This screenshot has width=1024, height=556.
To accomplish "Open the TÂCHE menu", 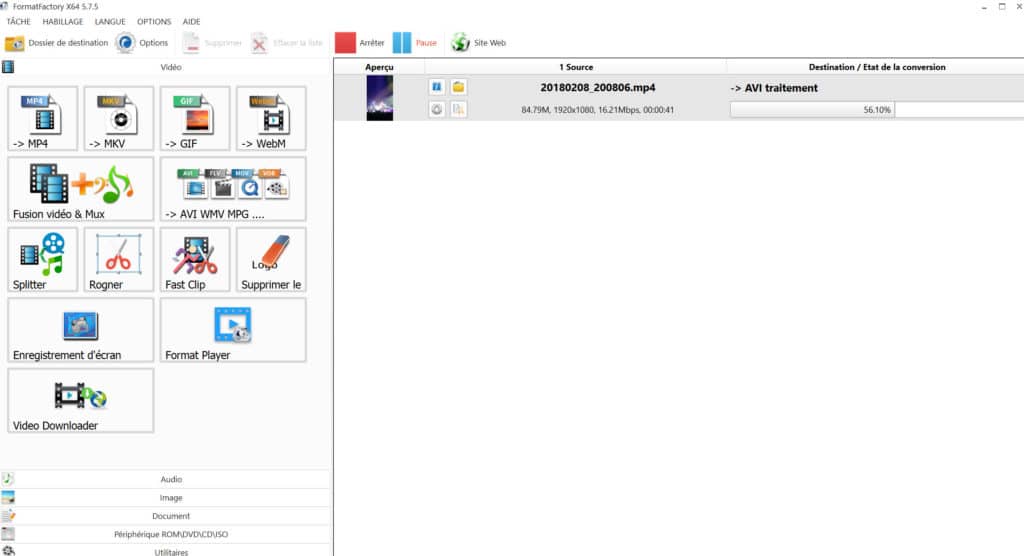I will coord(19,22).
